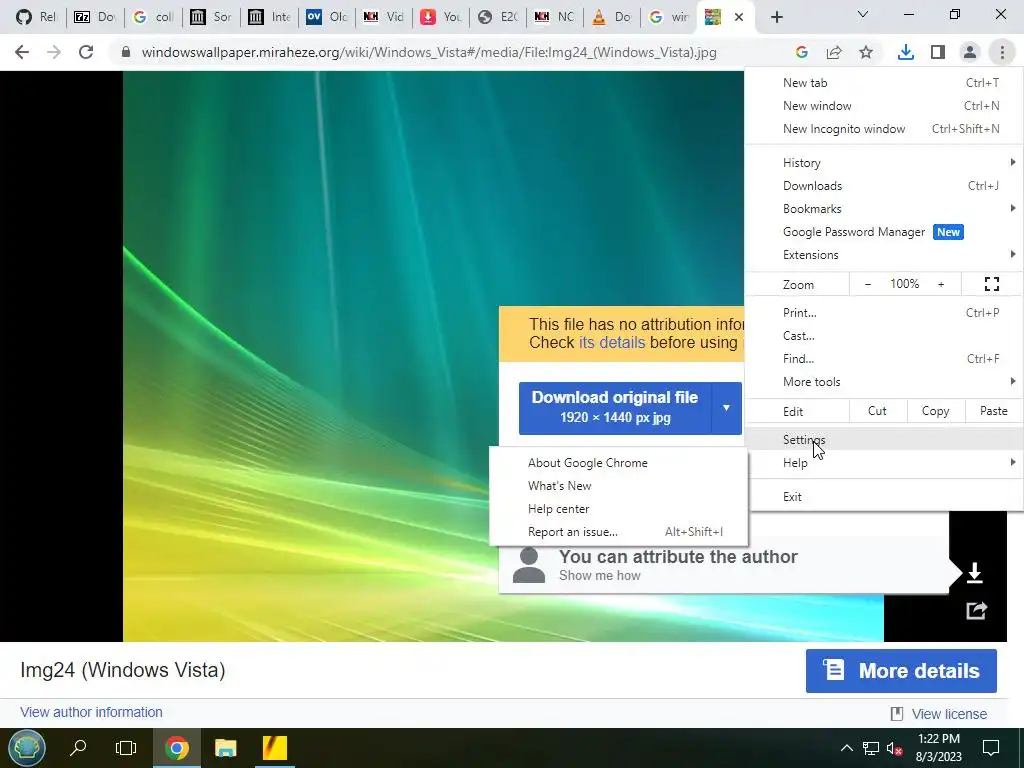Click the address bar URL field

click(x=429, y=52)
